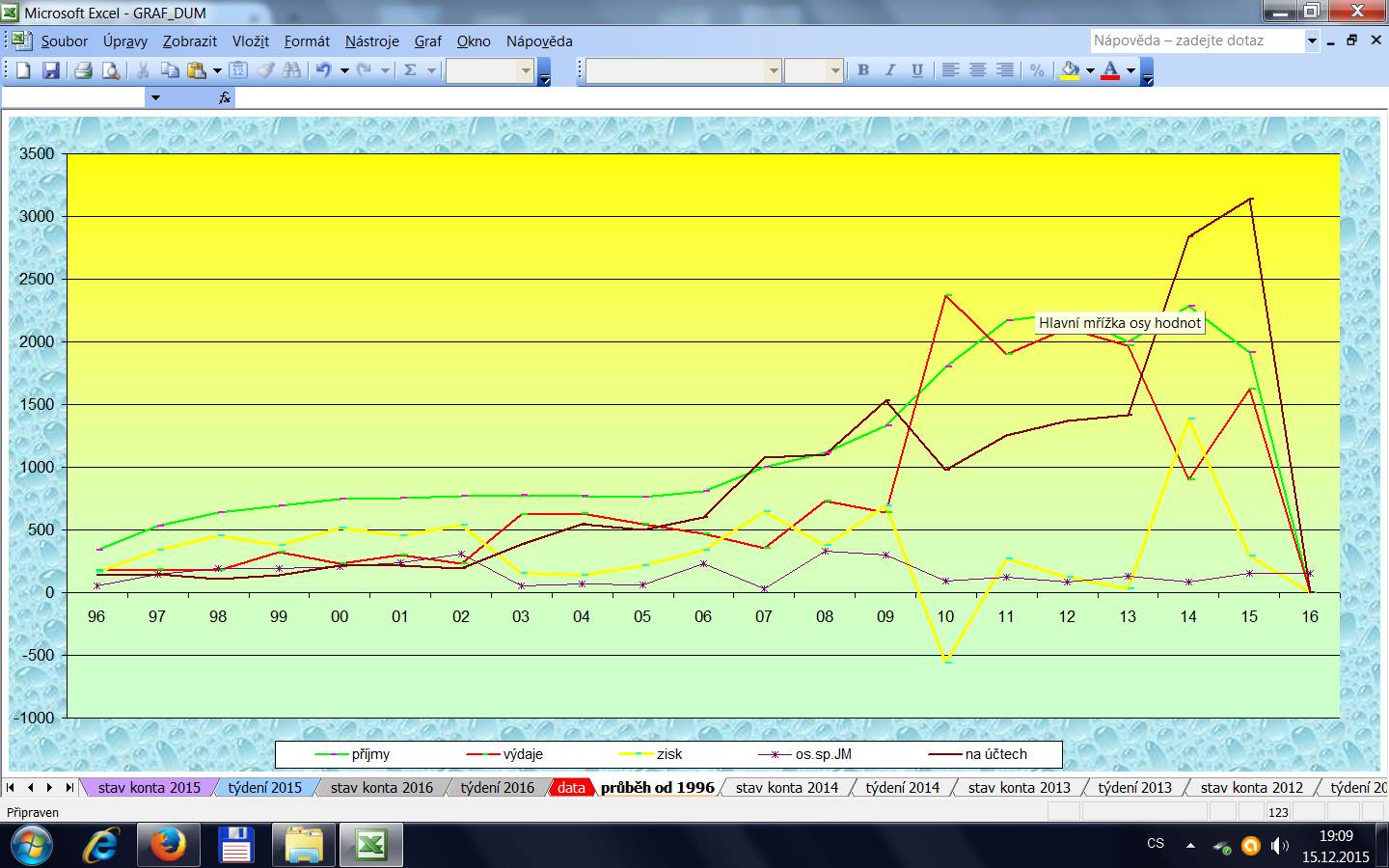Image resolution: width=1389 pixels, height=868 pixels.
Task: Open the Nástroje menu
Action: (x=372, y=41)
